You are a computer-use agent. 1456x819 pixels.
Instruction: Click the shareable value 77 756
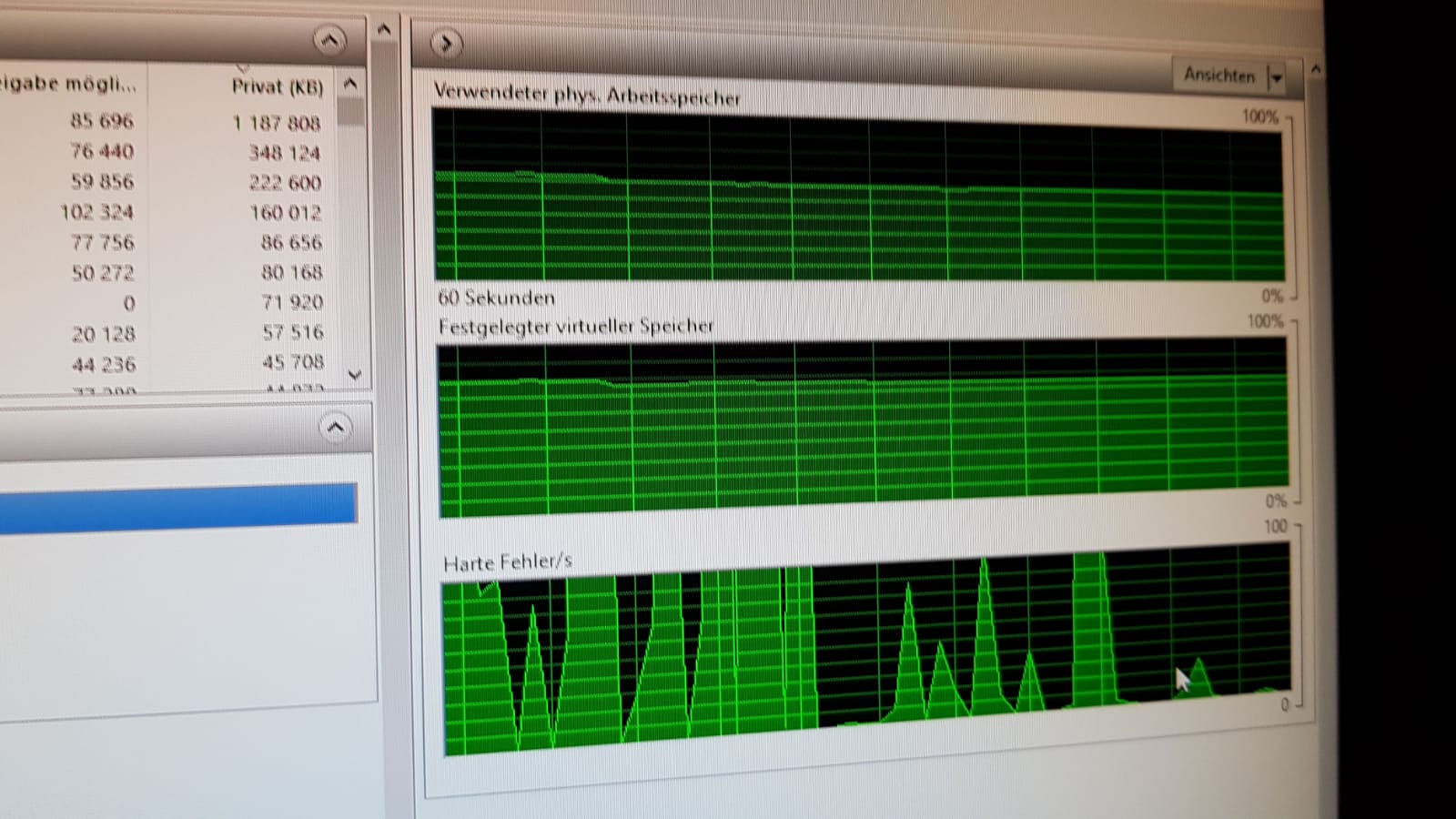102,242
